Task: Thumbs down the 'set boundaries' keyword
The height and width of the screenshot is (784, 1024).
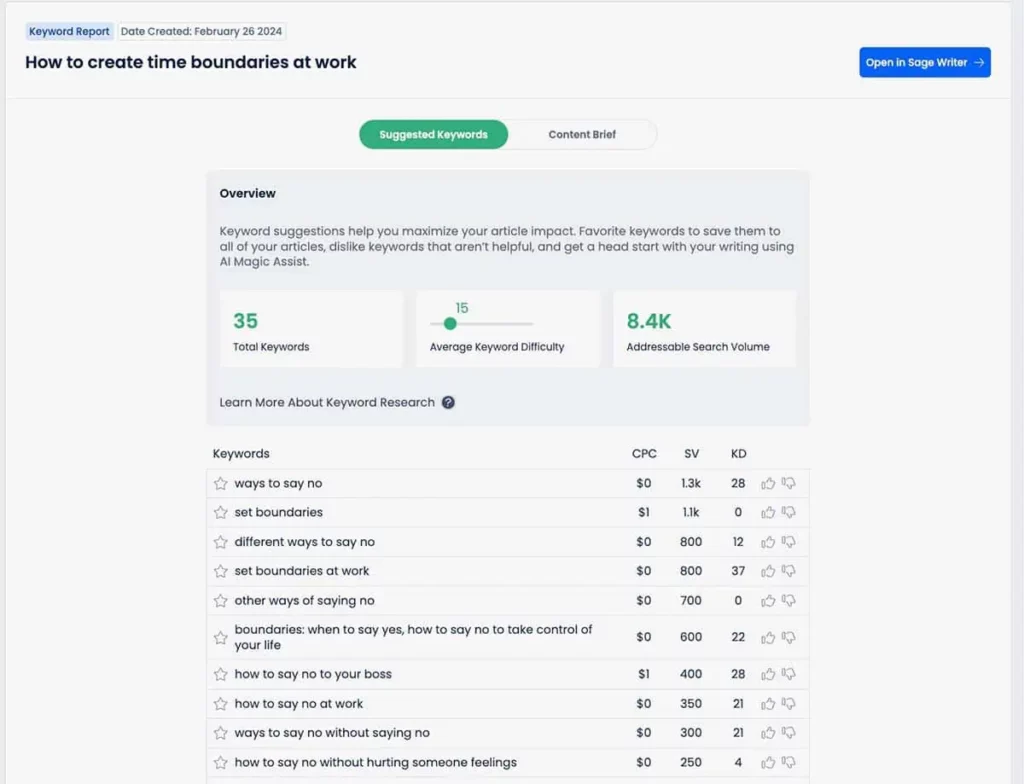Action: pyautogui.click(x=789, y=512)
